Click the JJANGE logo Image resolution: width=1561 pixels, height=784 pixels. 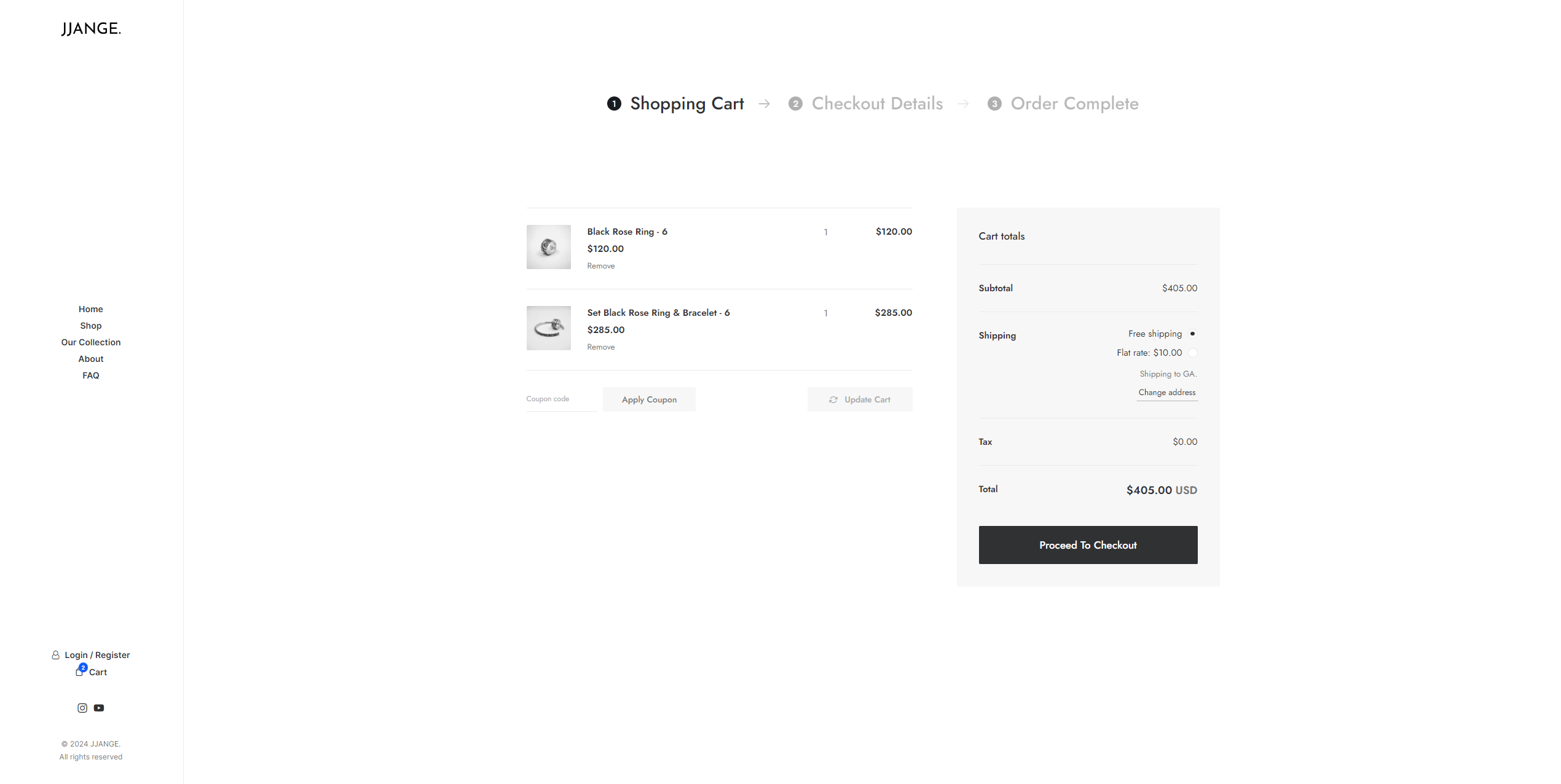[91, 29]
